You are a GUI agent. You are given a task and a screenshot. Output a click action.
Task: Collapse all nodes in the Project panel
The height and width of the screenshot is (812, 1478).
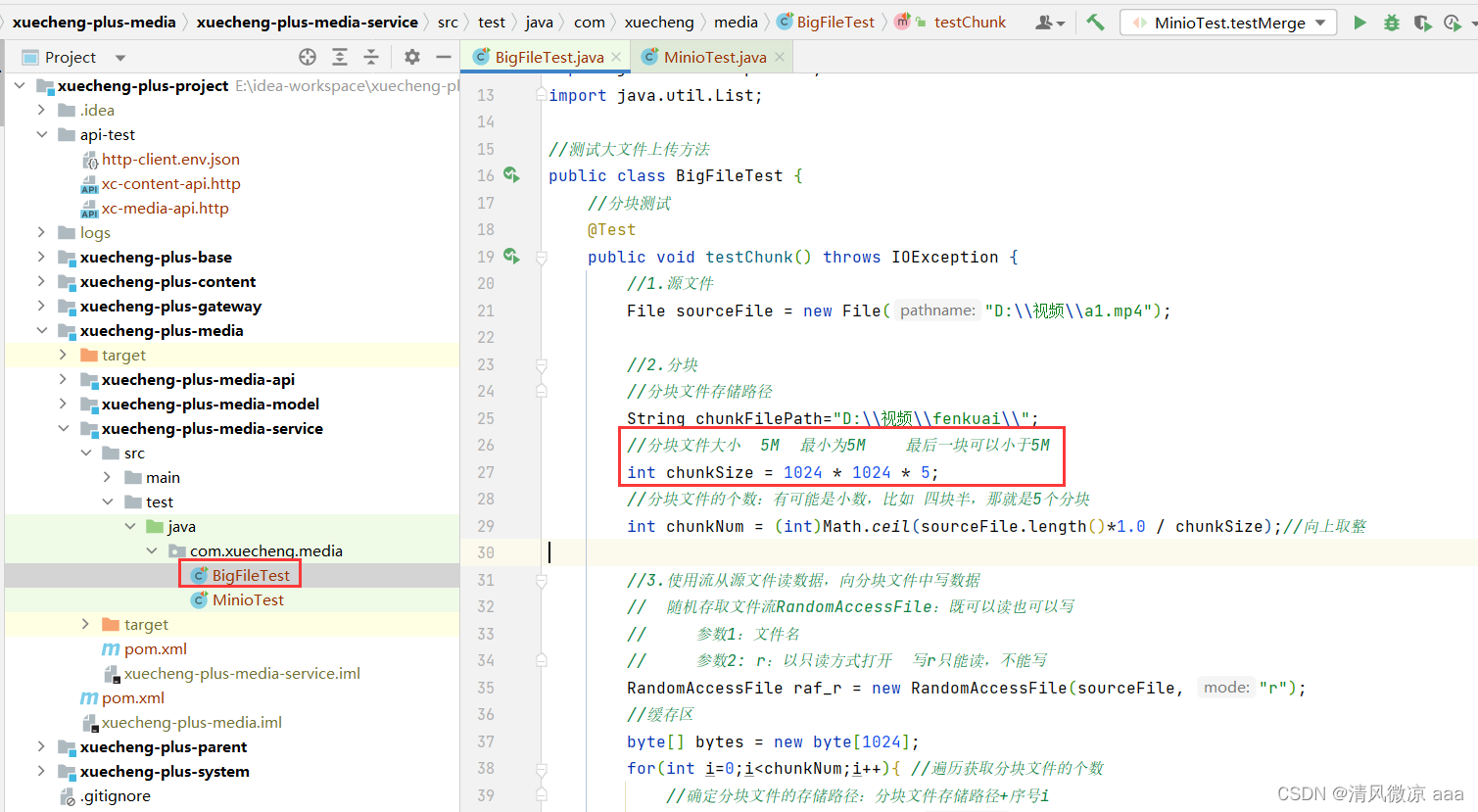tap(371, 57)
